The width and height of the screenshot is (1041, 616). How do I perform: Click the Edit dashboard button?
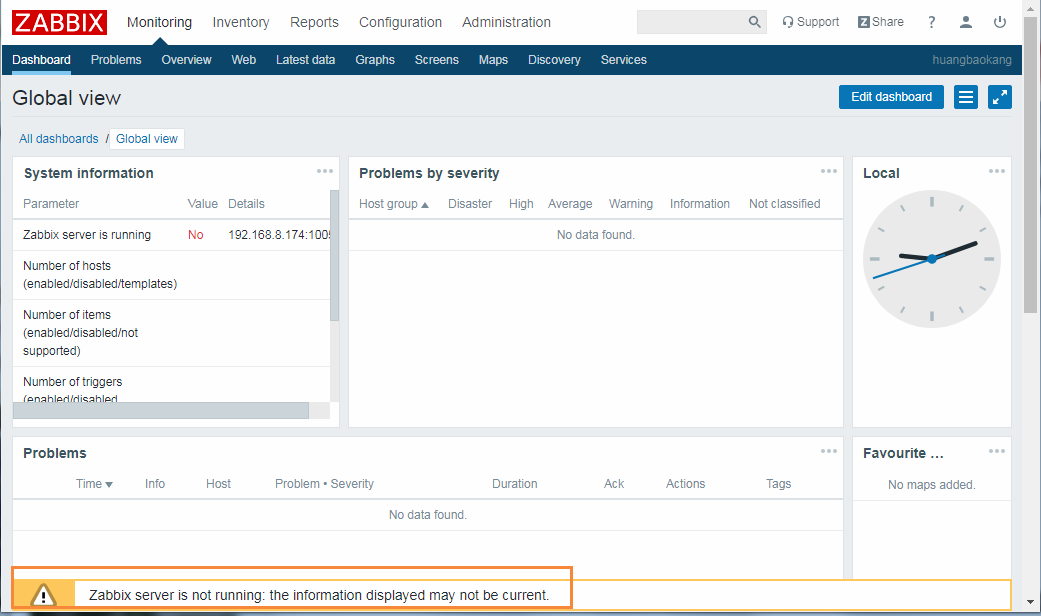(890, 97)
